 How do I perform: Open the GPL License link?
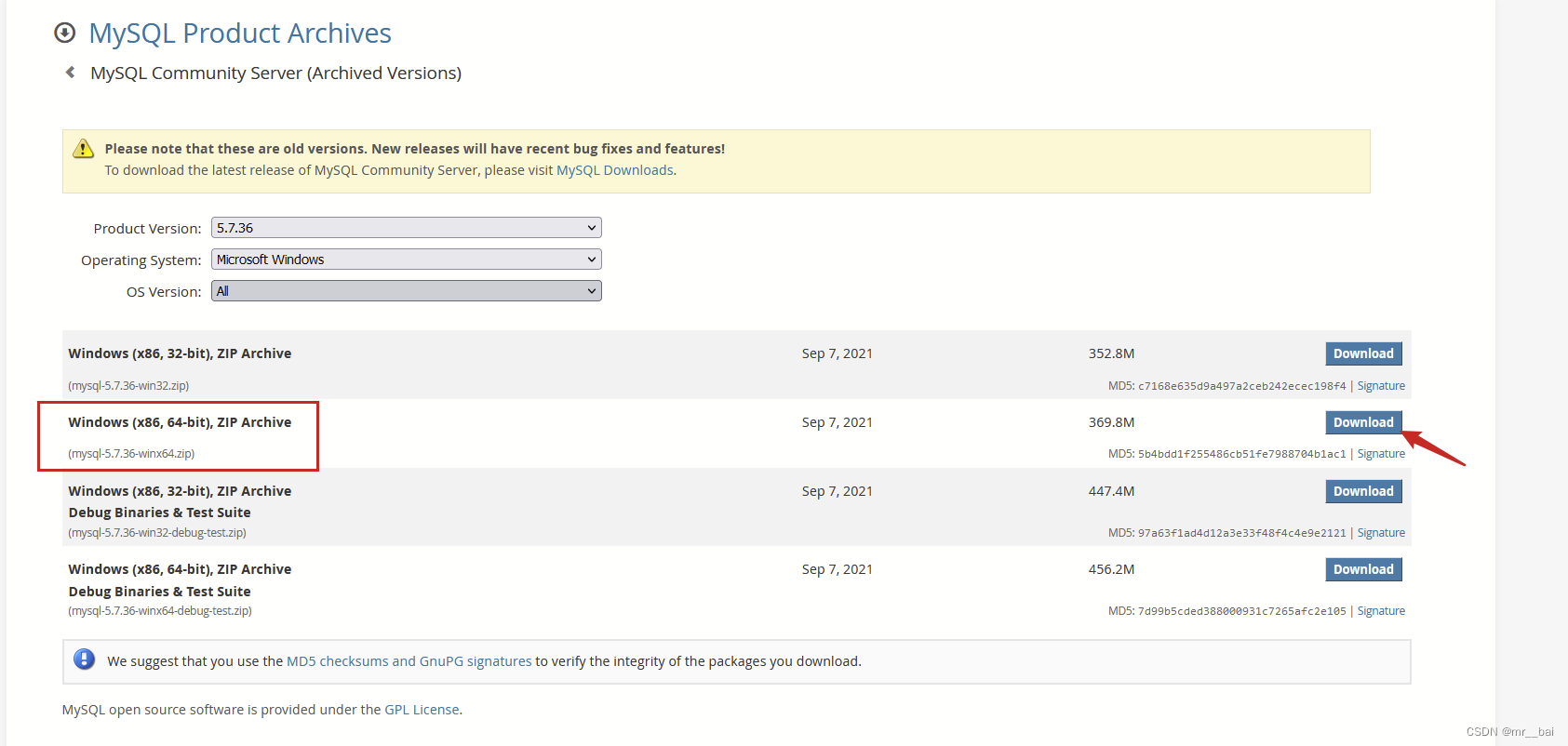click(x=422, y=710)
